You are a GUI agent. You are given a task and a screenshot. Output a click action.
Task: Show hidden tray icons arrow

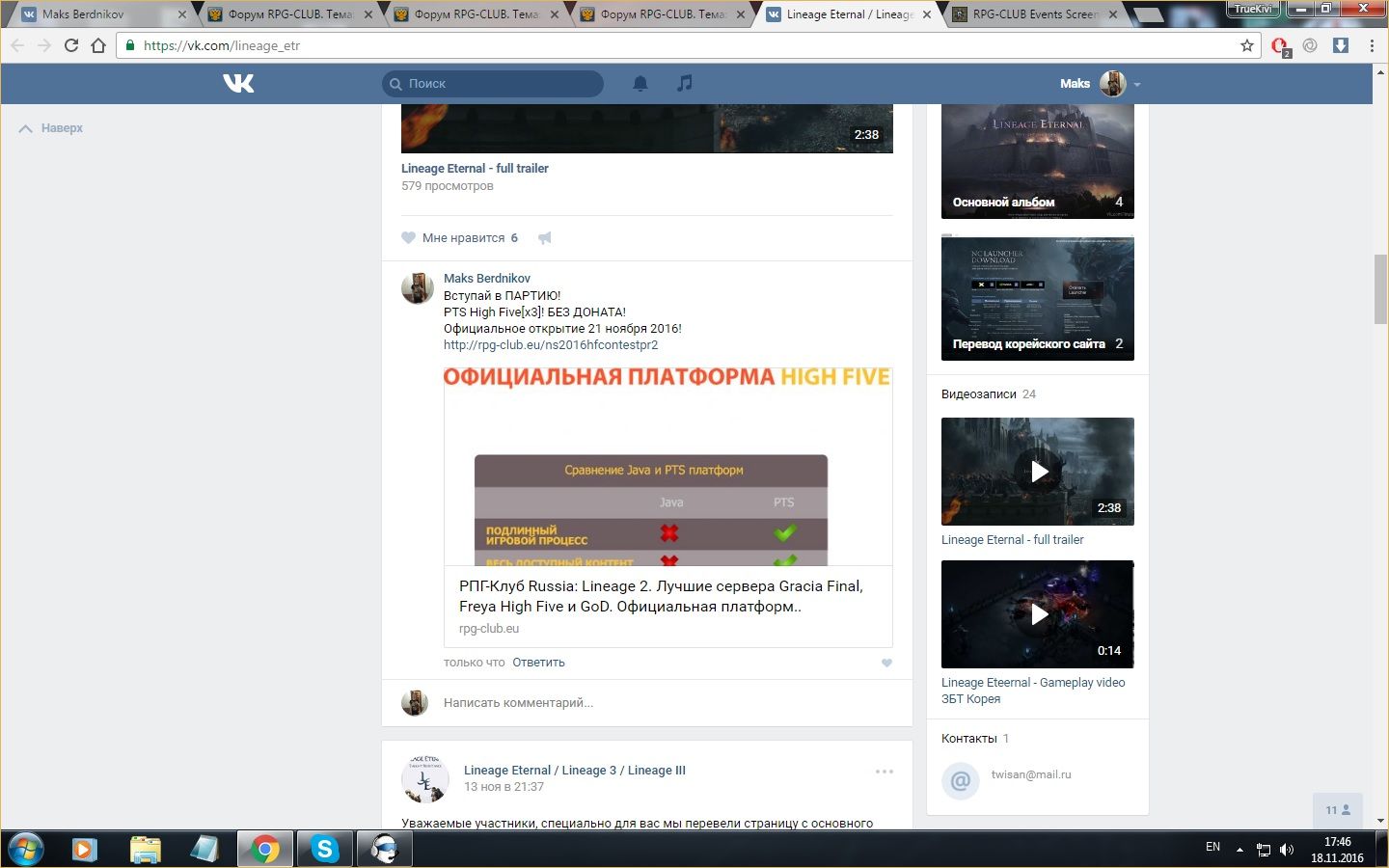[x=1239, y=850]
